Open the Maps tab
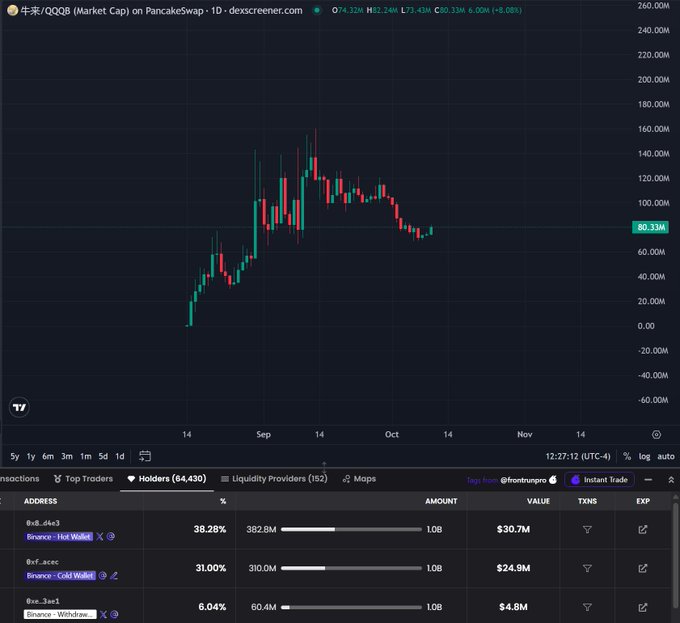 (x=359, y=479)
